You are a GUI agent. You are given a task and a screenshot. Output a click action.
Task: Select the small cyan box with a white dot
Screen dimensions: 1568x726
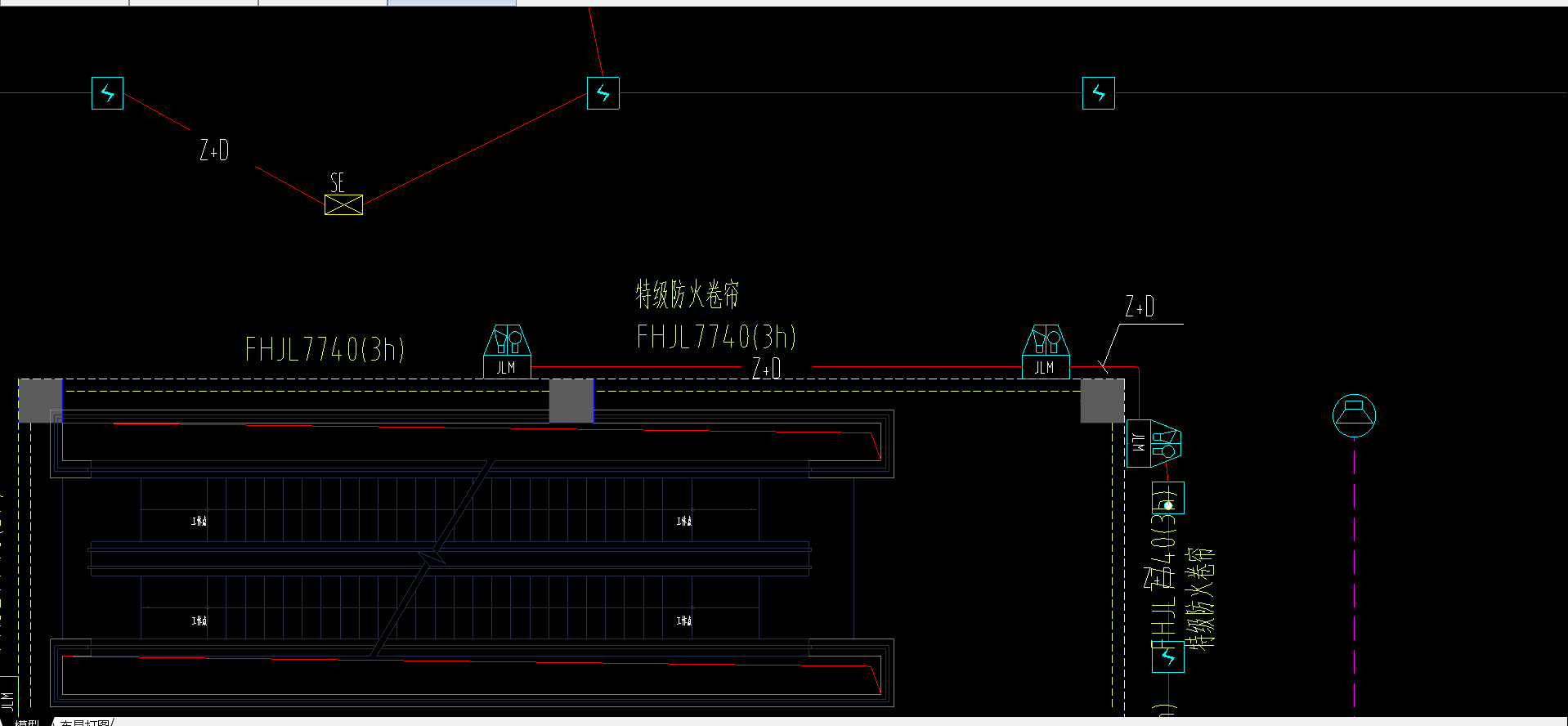tap(1168, 498)
